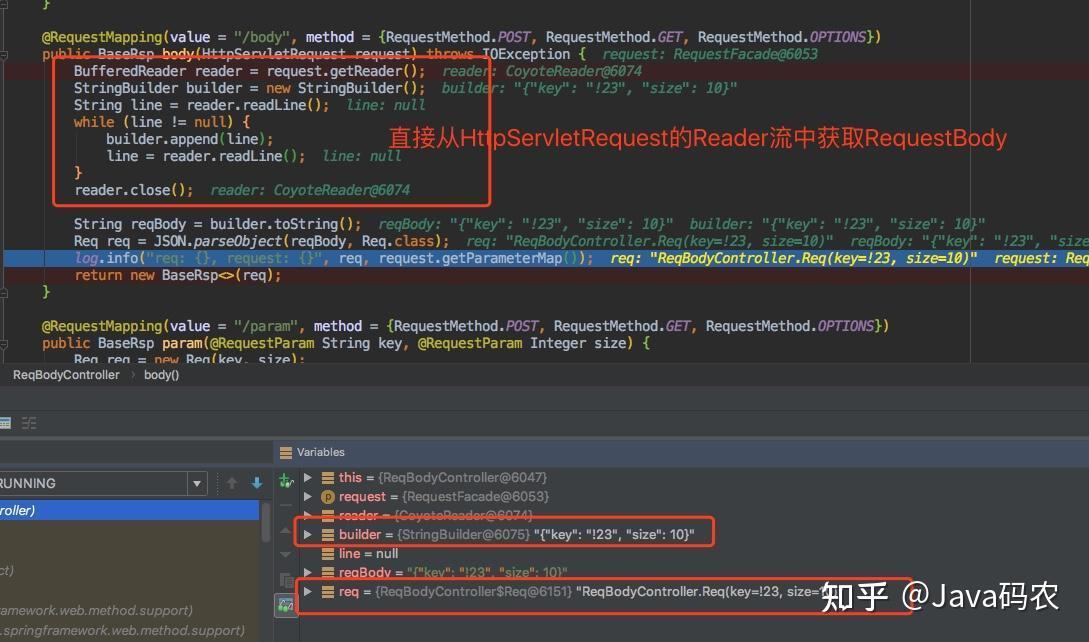Expand the 'req' variable node

308,591
